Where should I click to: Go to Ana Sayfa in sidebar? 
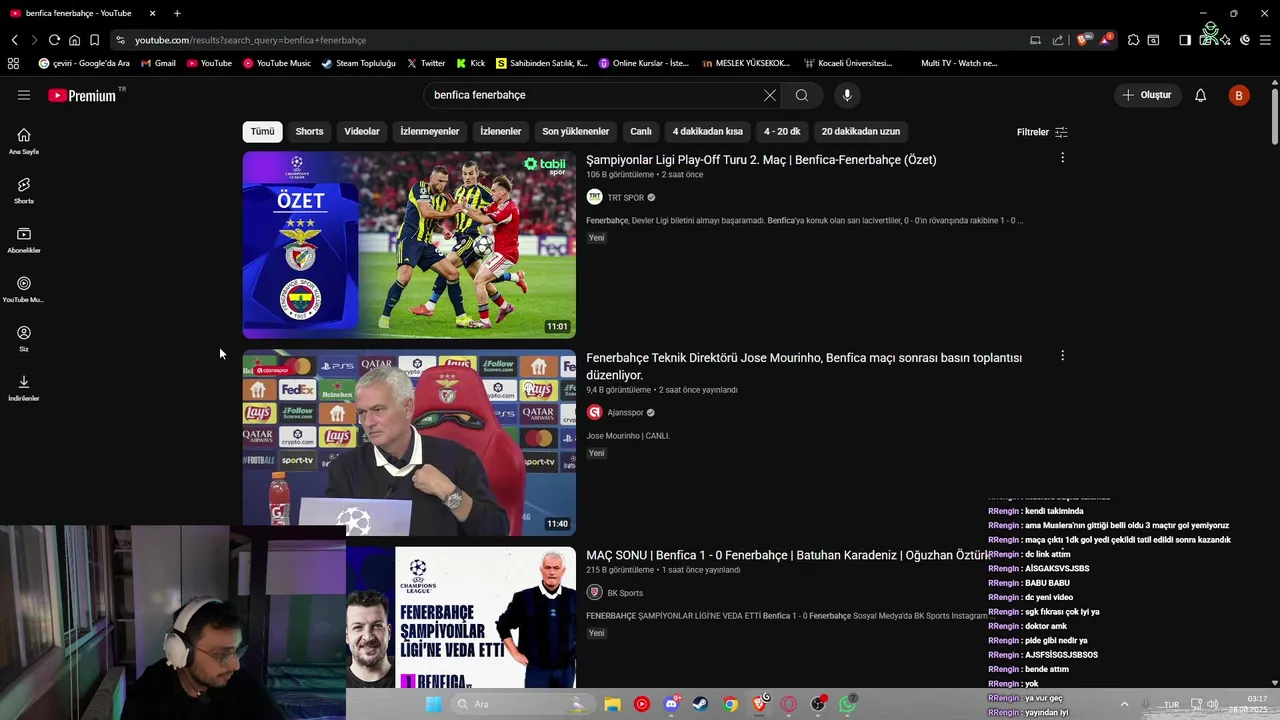click(24, 141)
